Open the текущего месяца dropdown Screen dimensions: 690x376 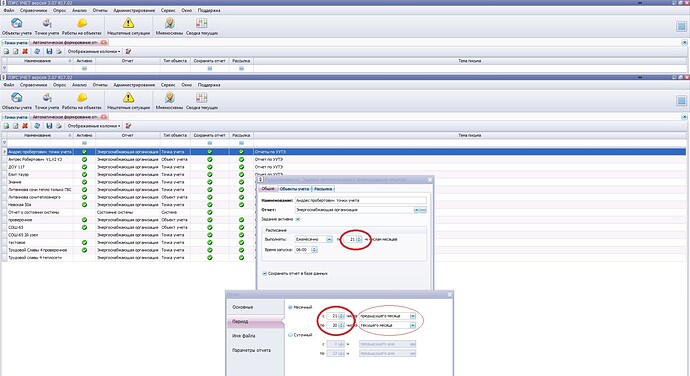click(412, 325)
